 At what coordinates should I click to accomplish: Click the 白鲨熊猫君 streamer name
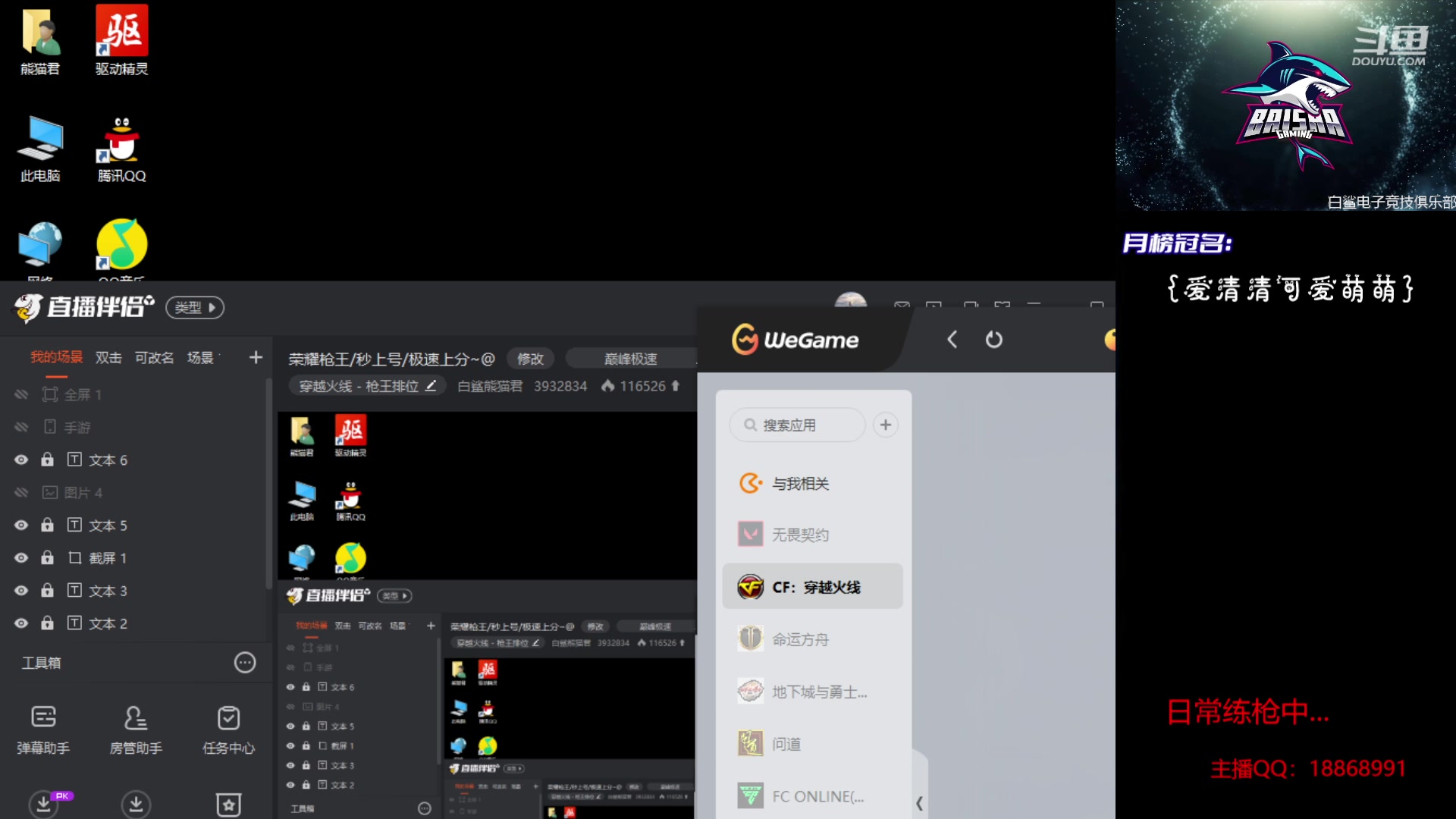point(490,386)
